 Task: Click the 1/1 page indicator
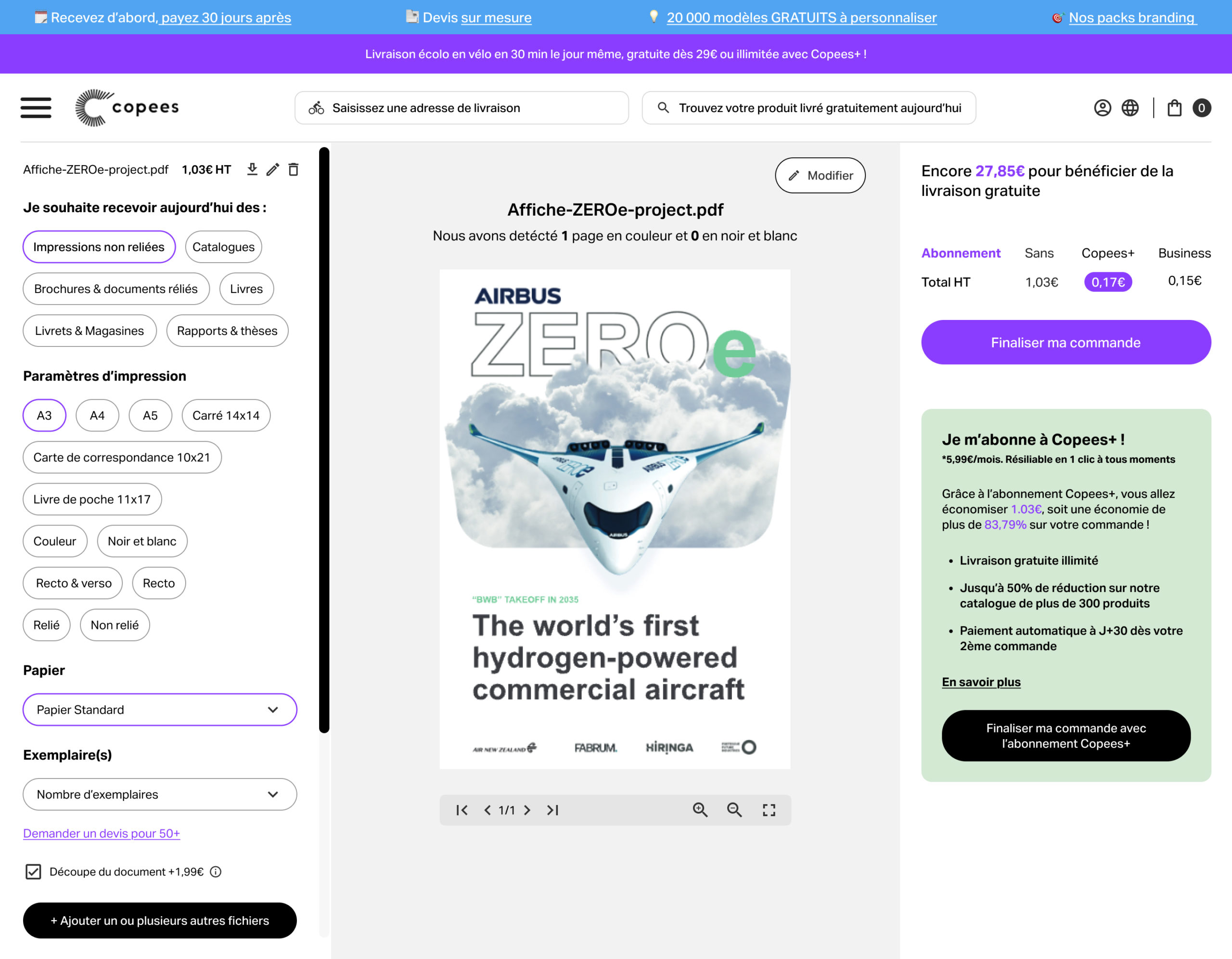click(507, 810)
